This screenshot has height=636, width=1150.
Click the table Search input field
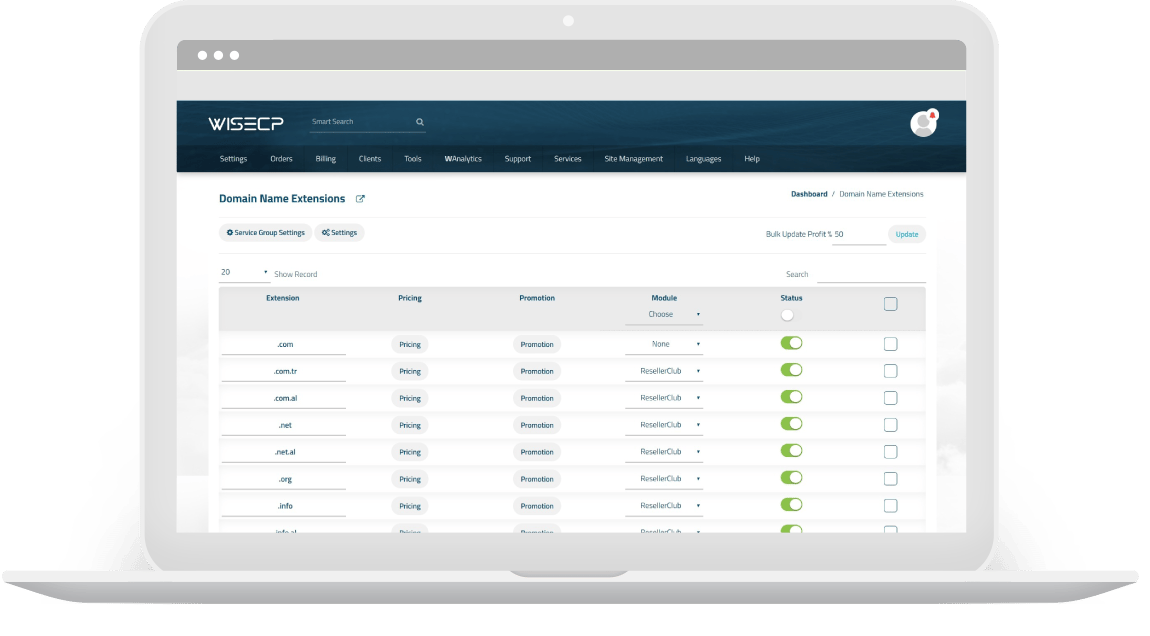pos(871,274)
